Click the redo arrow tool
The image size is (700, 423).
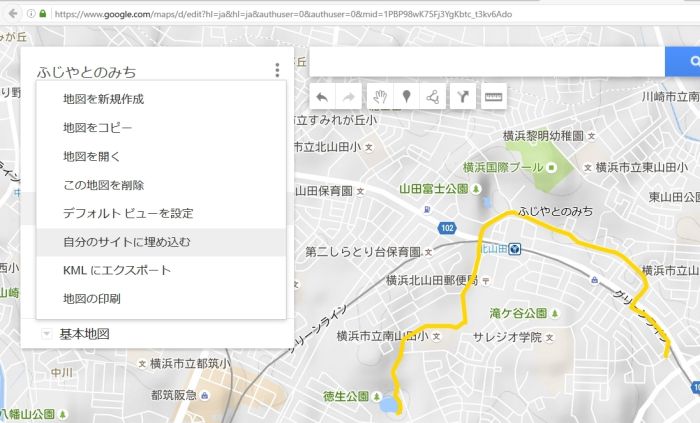point(349,96)
